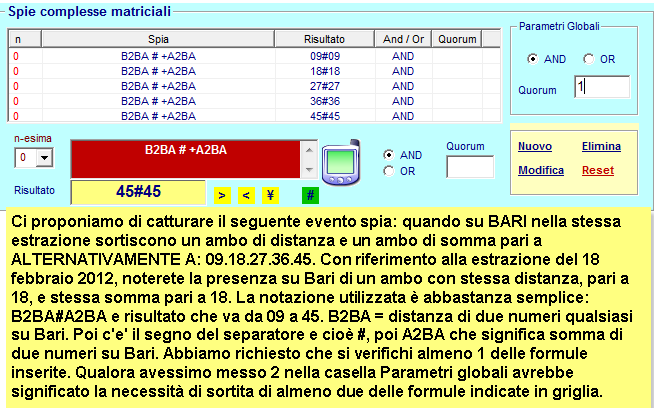Click AND cell in the 27#27 row
The width and height of the screenshot is (654, 408).
[x=403, y=86]
